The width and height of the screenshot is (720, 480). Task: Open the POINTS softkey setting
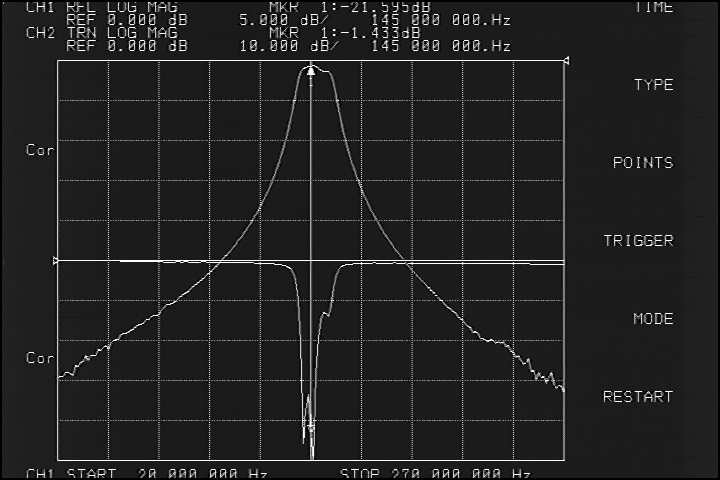(642, 163)
